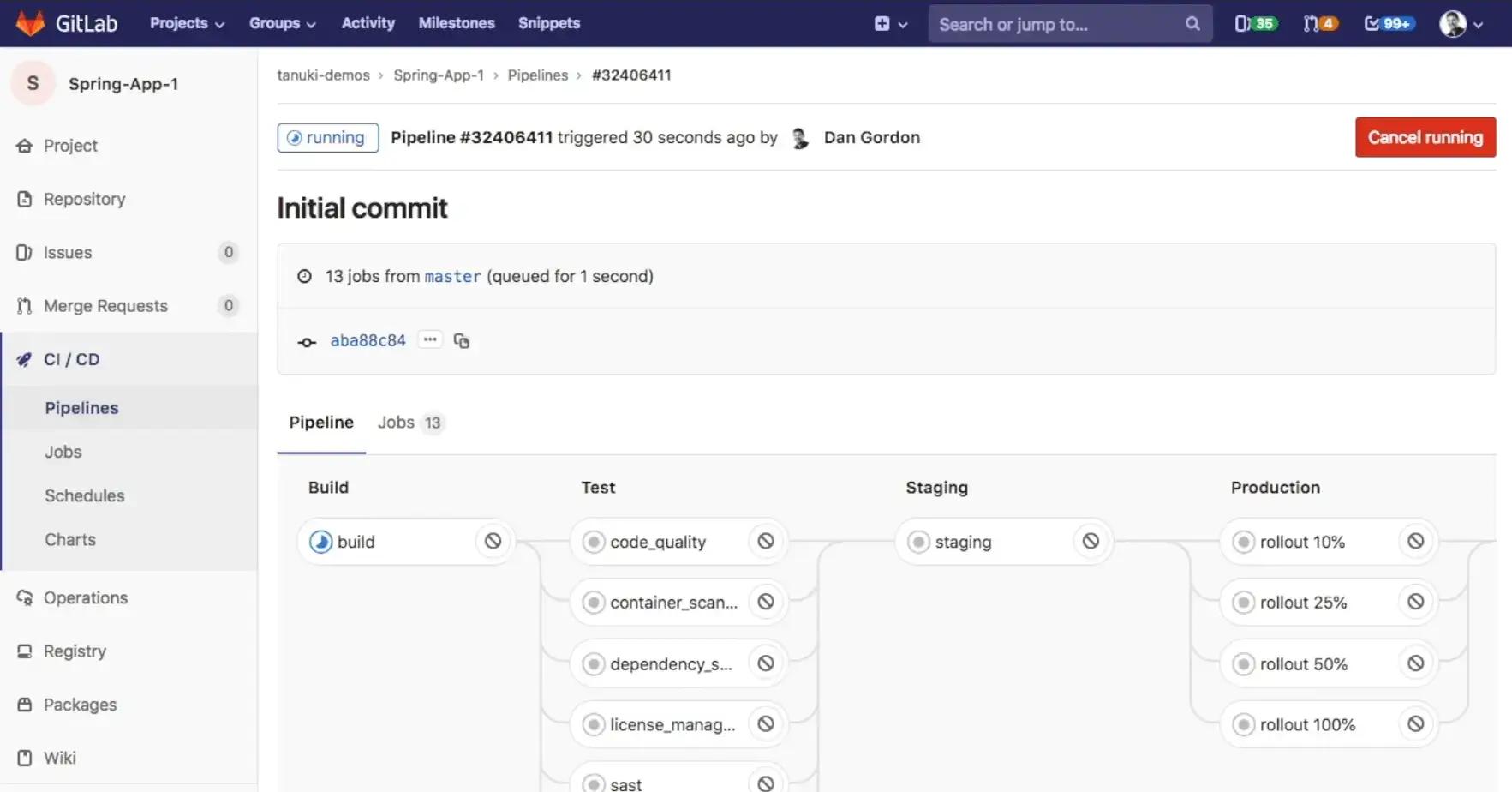
Task: Cancel the rollout 25% job
Action: [x=1415, y=602]
